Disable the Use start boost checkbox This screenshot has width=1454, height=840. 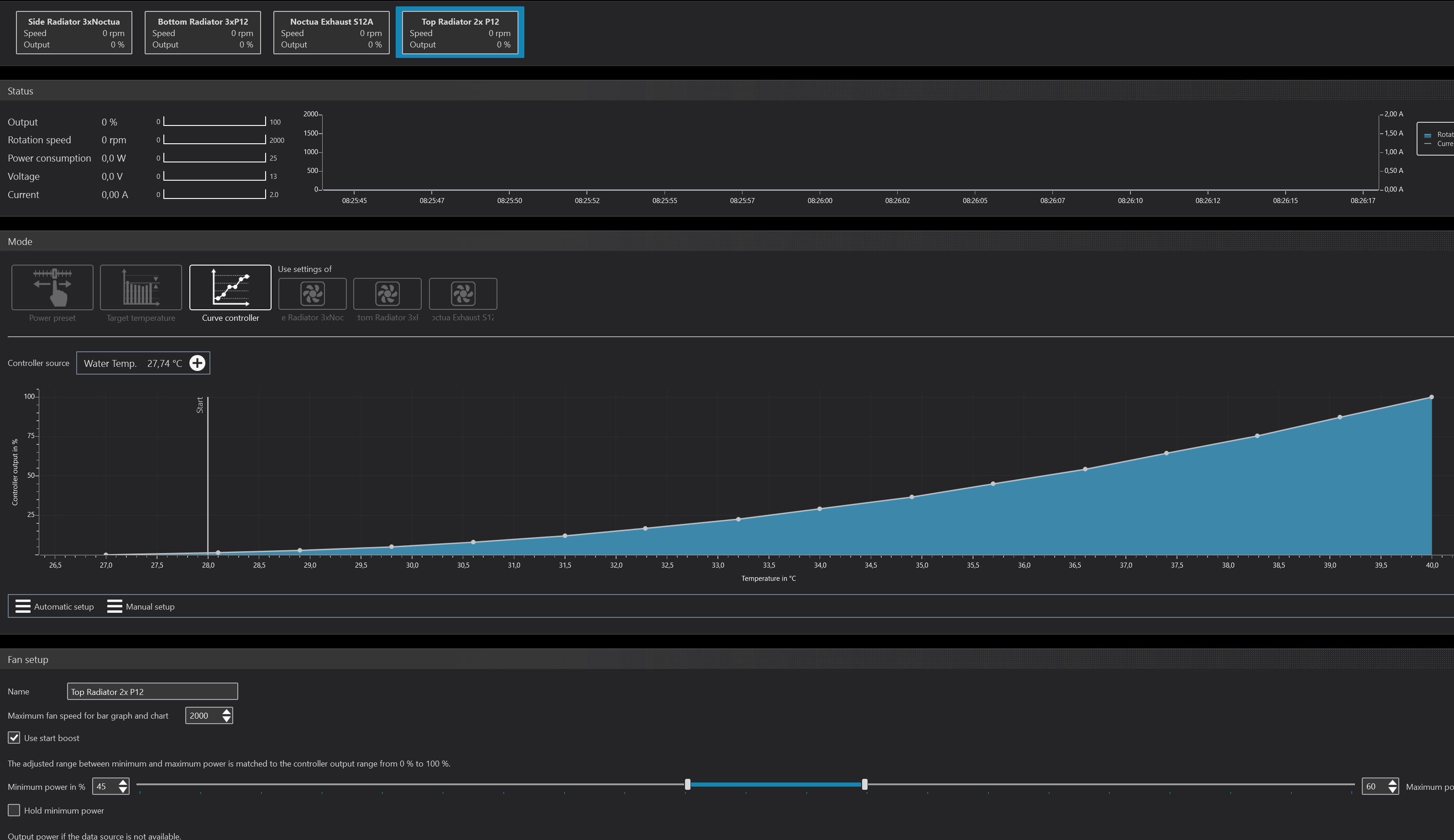[x=14, y=738]
